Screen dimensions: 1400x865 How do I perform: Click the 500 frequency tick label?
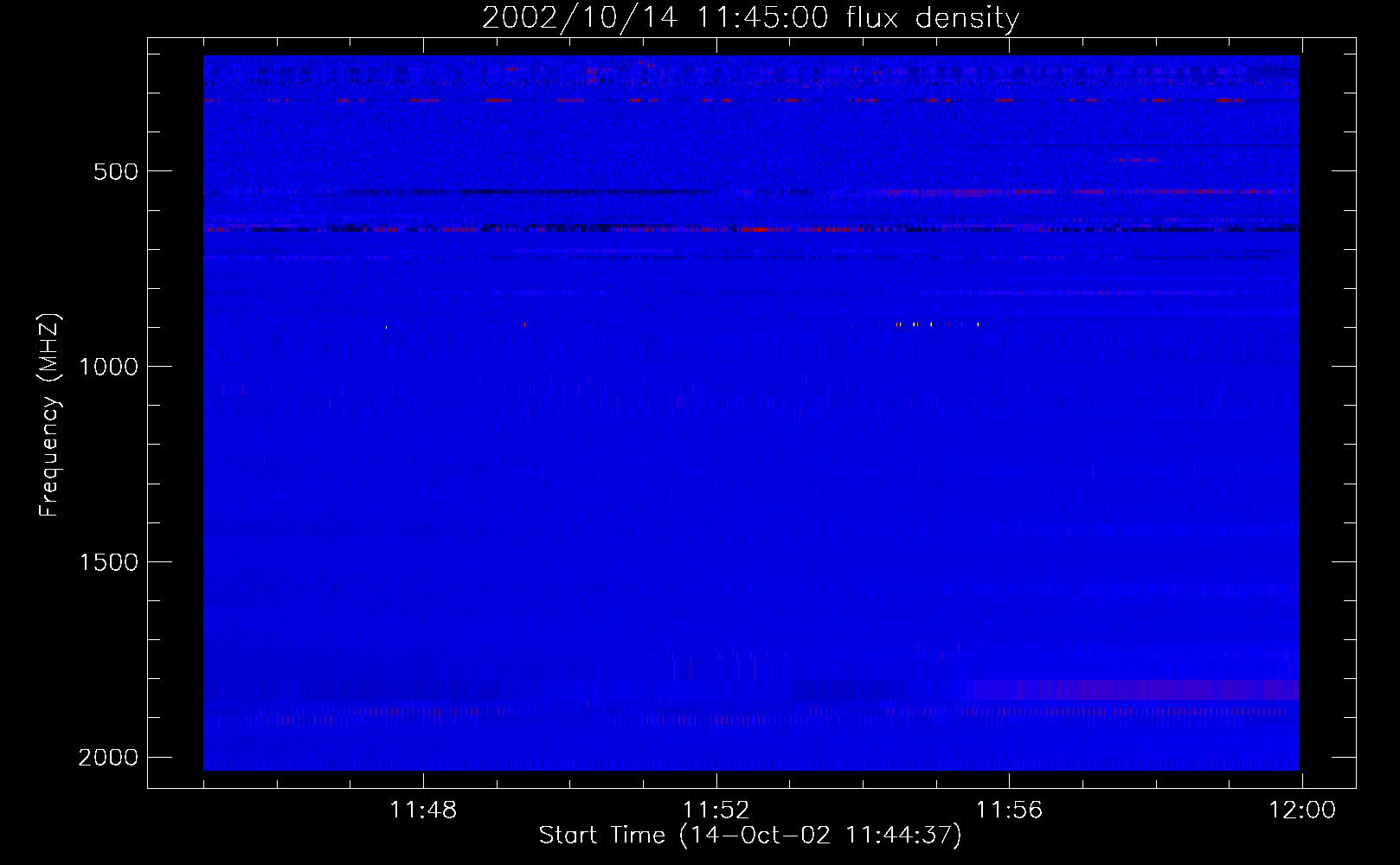pos(116,171)
